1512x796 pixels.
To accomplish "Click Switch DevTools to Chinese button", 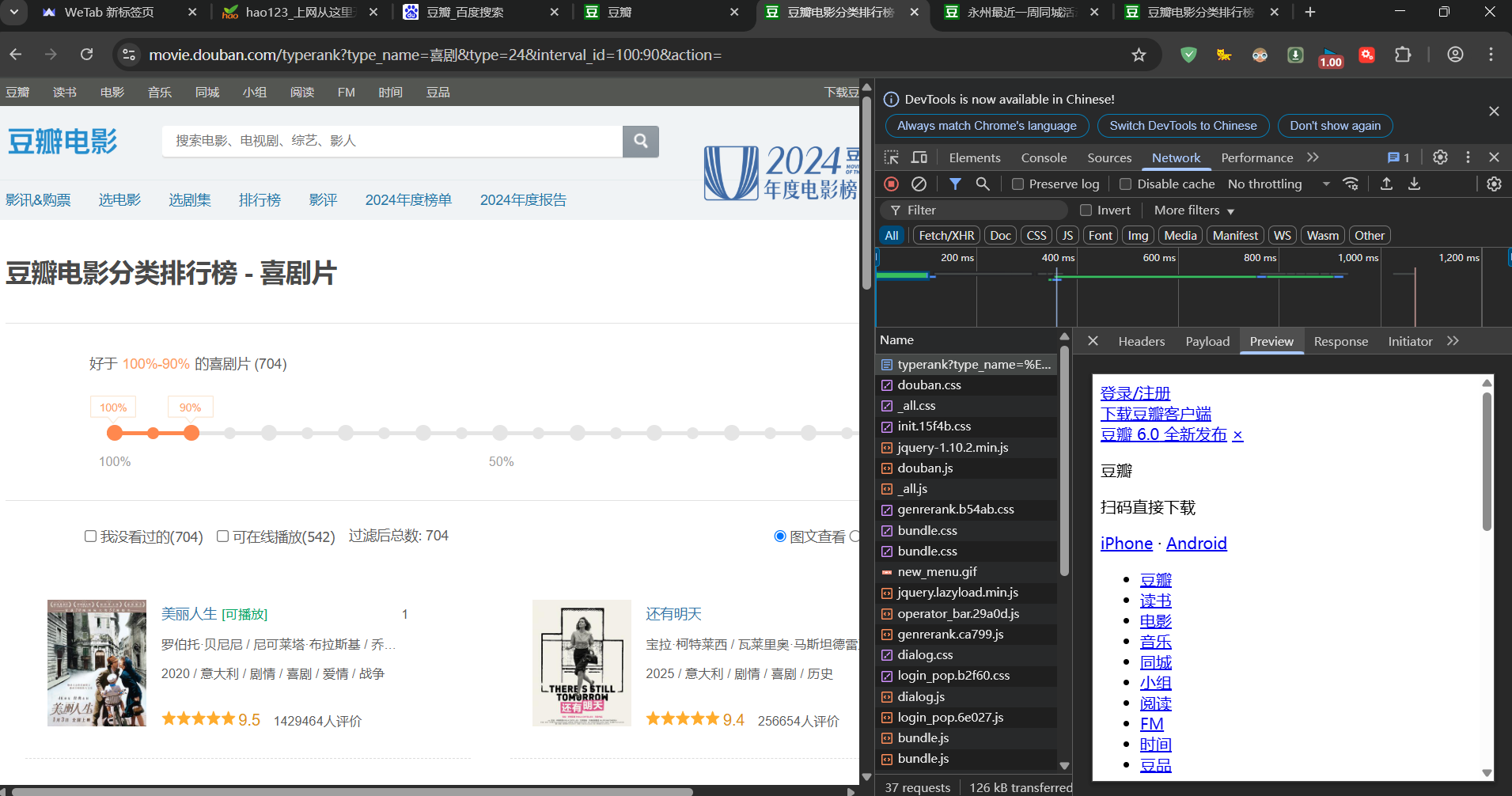I will pyautogui.click(x=1183, y=126).
